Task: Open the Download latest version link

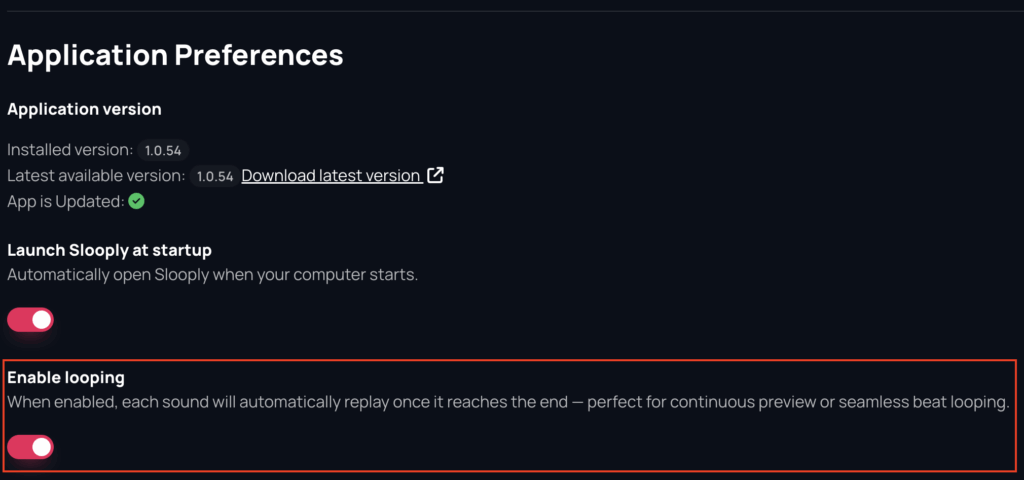Action: click(x=331, y=176)
